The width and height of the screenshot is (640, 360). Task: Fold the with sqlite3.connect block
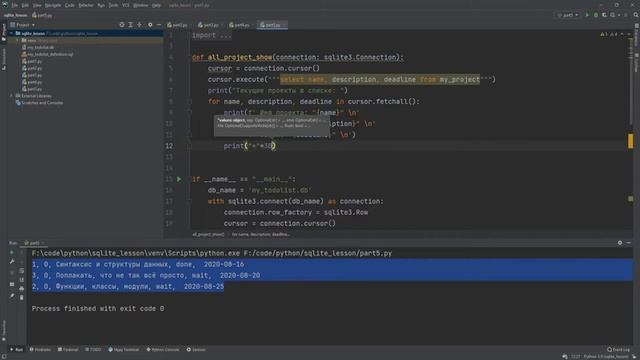tap(190, 201)
